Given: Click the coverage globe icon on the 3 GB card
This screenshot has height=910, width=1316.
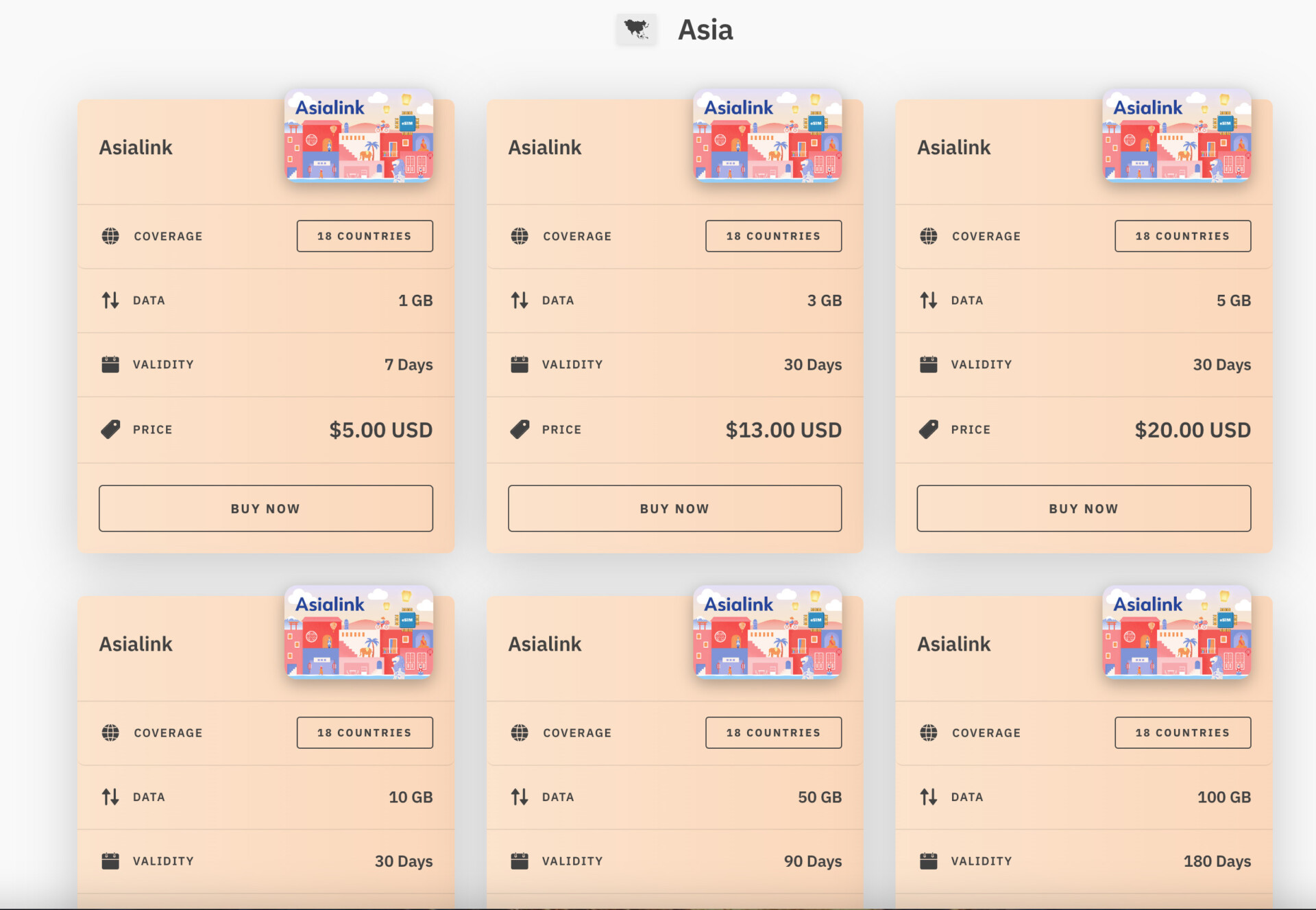Looking at the screenshot, I should [x=520, y=236].
